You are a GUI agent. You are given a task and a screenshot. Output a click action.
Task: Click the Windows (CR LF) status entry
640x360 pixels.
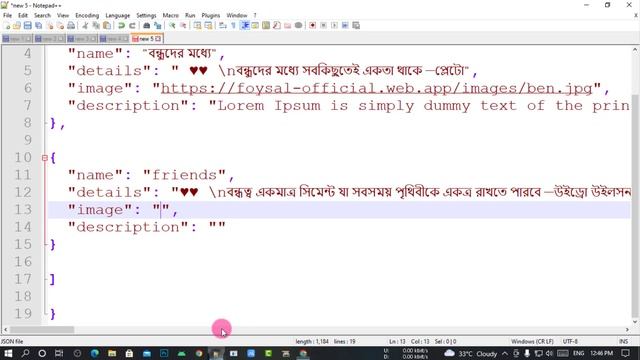532,341
